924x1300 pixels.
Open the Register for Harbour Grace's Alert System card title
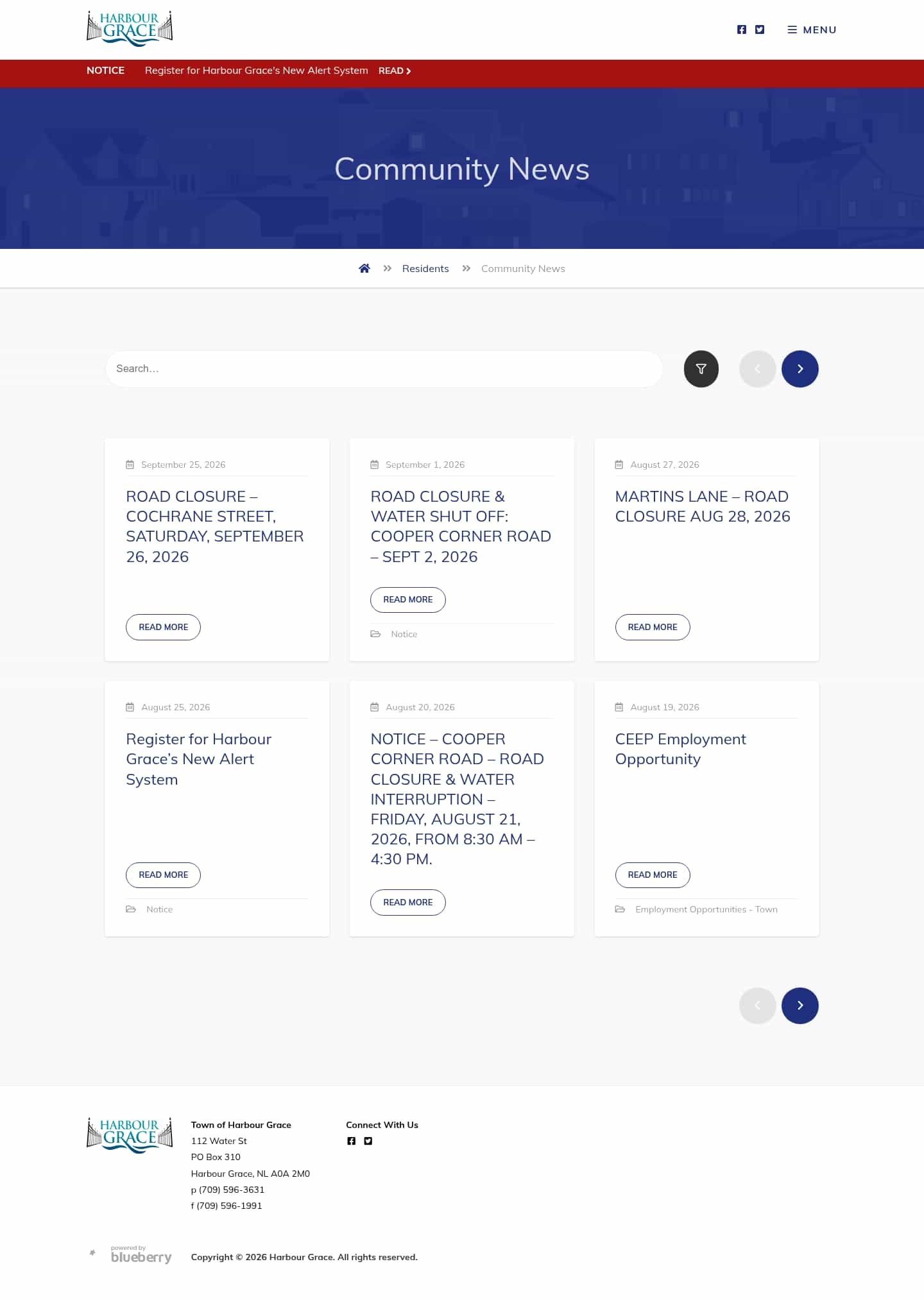tap(199, 759)
